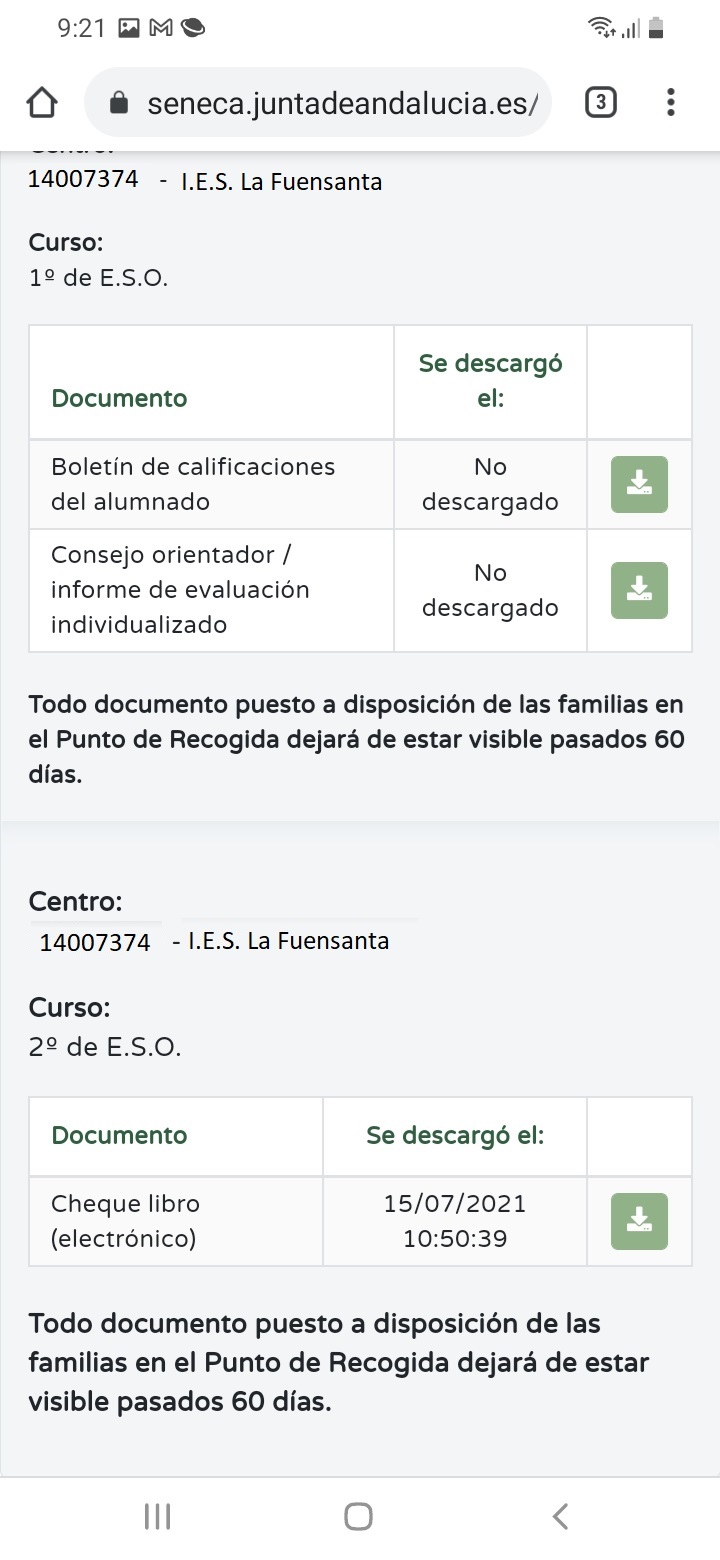Tap the image notification icon in status bar
The height and width of the screenshot is (1560, 720).
point(129,28)
